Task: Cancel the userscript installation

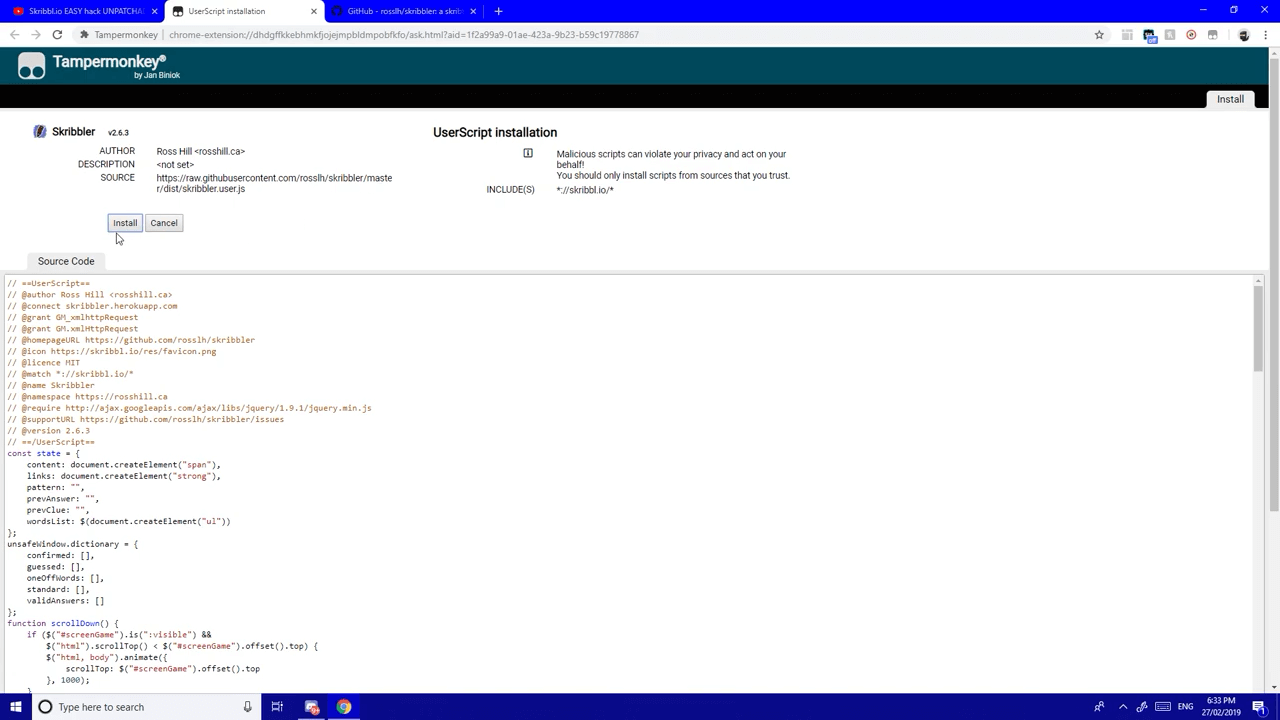Action: (x=164, y=223)
